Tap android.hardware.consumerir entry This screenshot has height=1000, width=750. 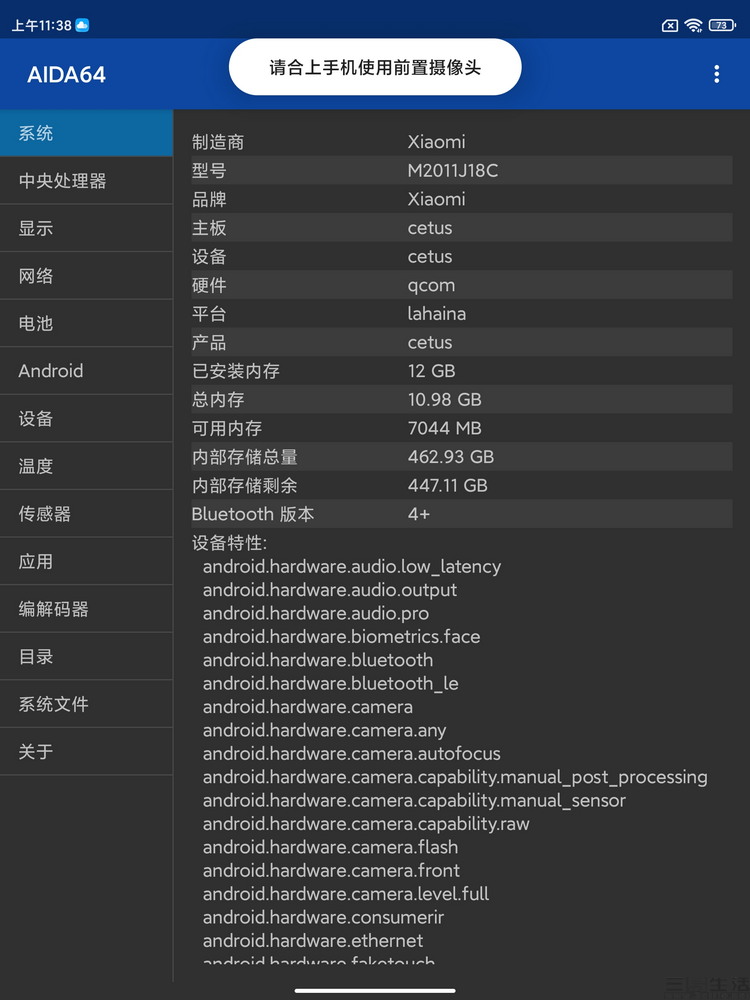point(323,917)
